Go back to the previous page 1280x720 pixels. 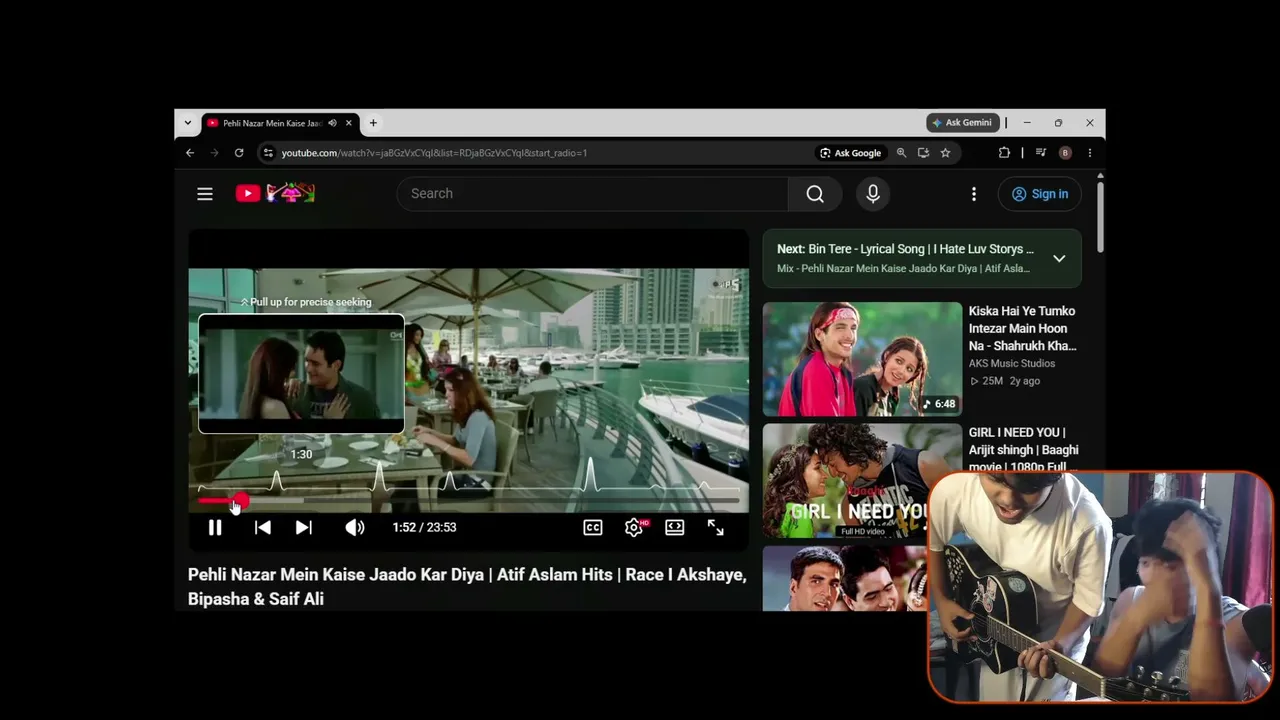[x=190, y=153]
